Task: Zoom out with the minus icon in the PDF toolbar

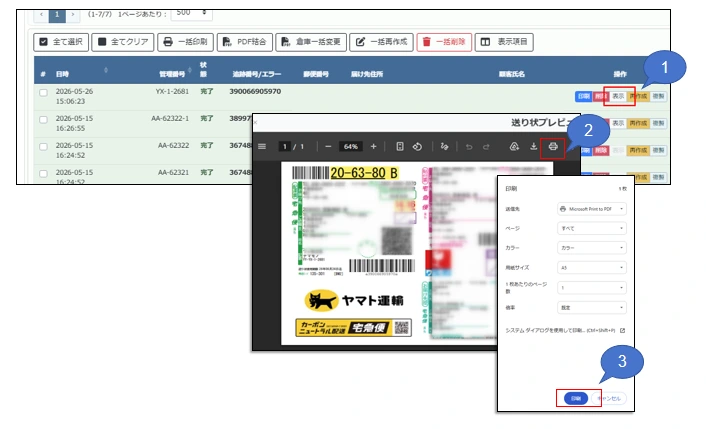Action: (328, 146)
